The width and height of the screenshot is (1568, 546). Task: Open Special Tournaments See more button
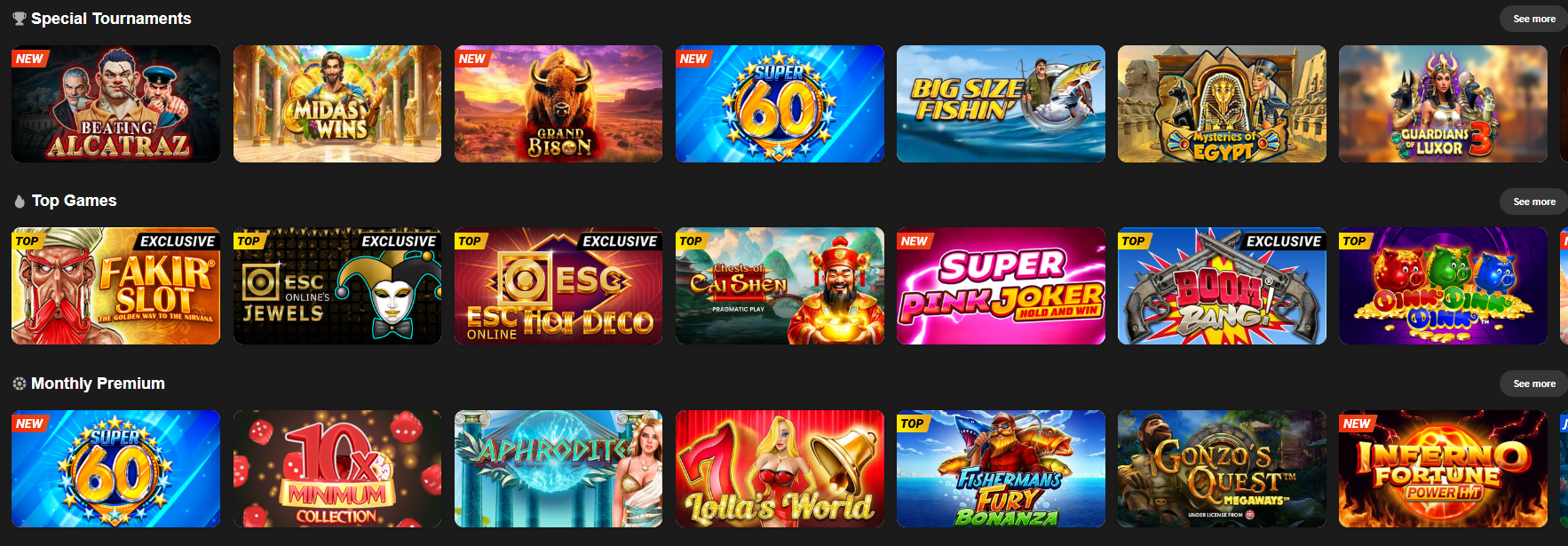1533,19
